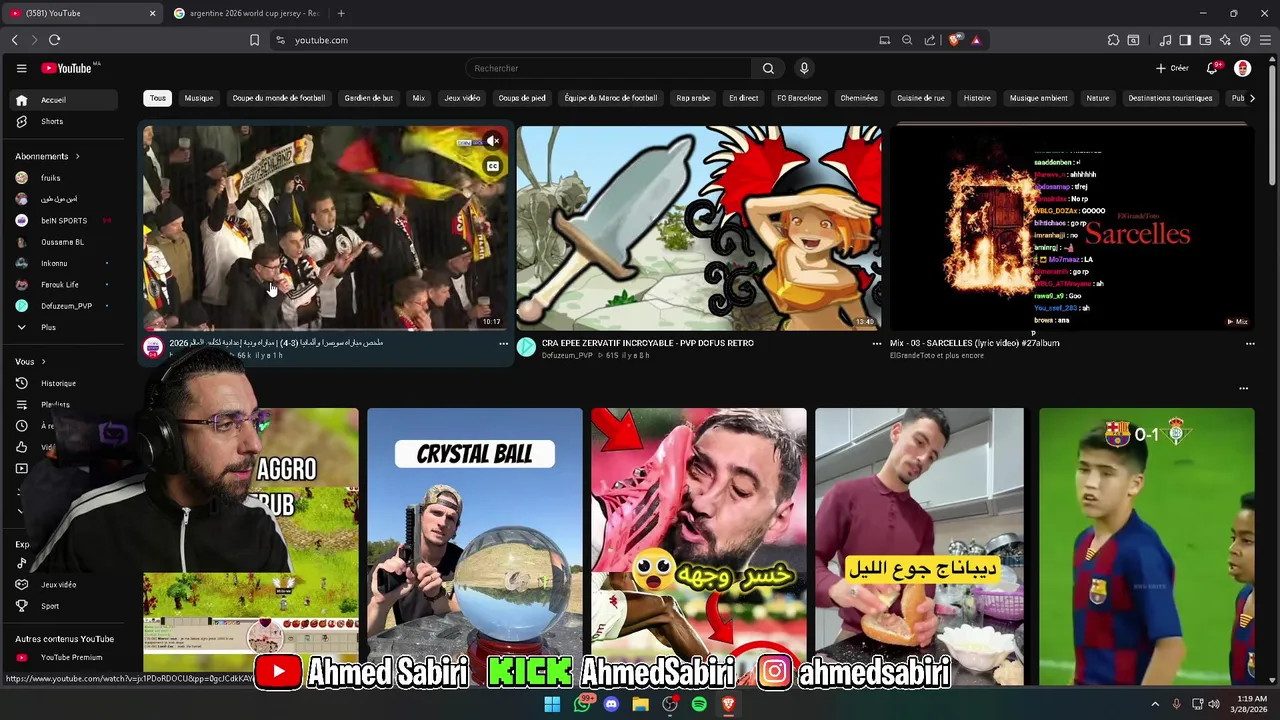Expand the Vous section chevron
Screen dimensions: 1280x720
(x=43, y=362)
